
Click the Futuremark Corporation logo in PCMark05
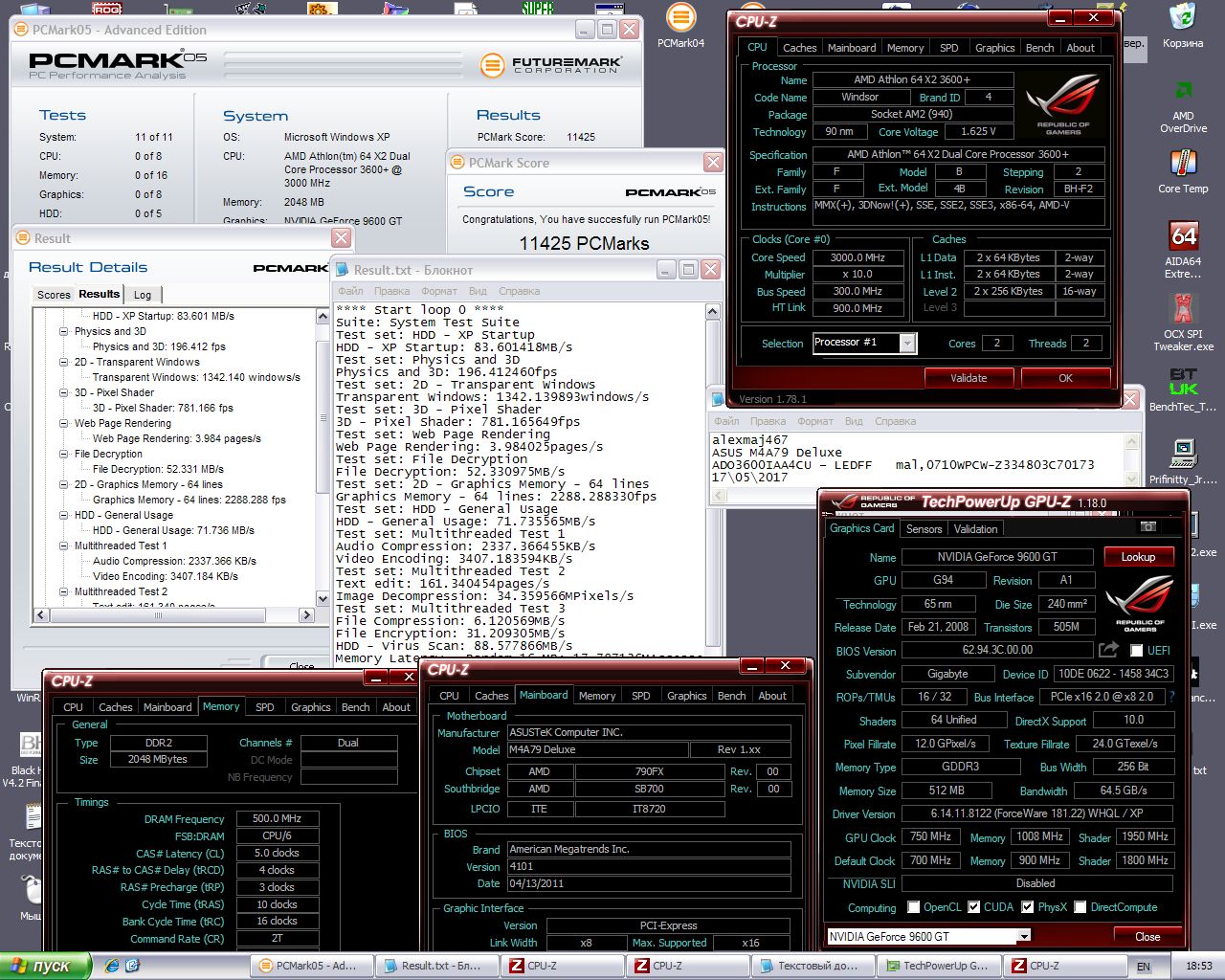[551, 65]
